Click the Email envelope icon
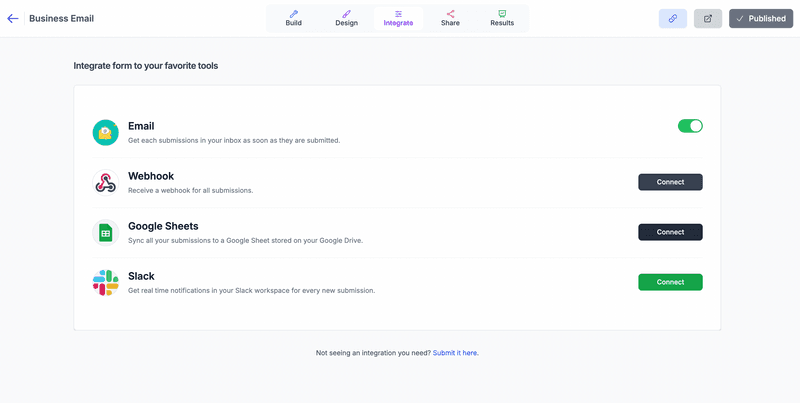This screenshot has height=403, width=800. [106, 133]
